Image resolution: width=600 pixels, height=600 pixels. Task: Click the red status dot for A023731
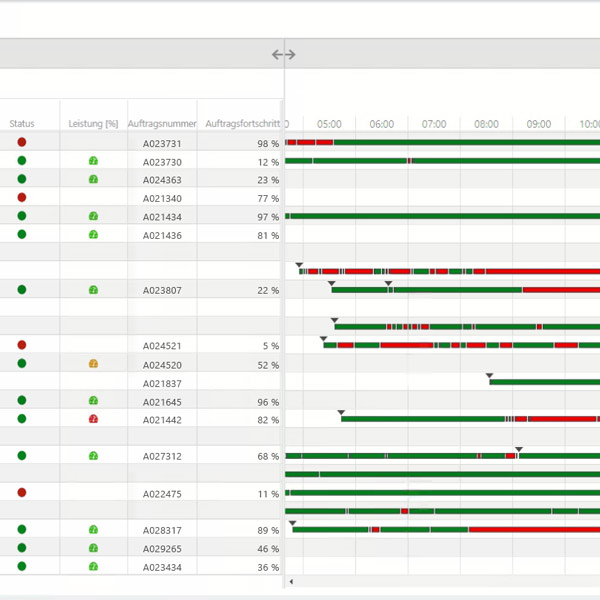(22, 143)
